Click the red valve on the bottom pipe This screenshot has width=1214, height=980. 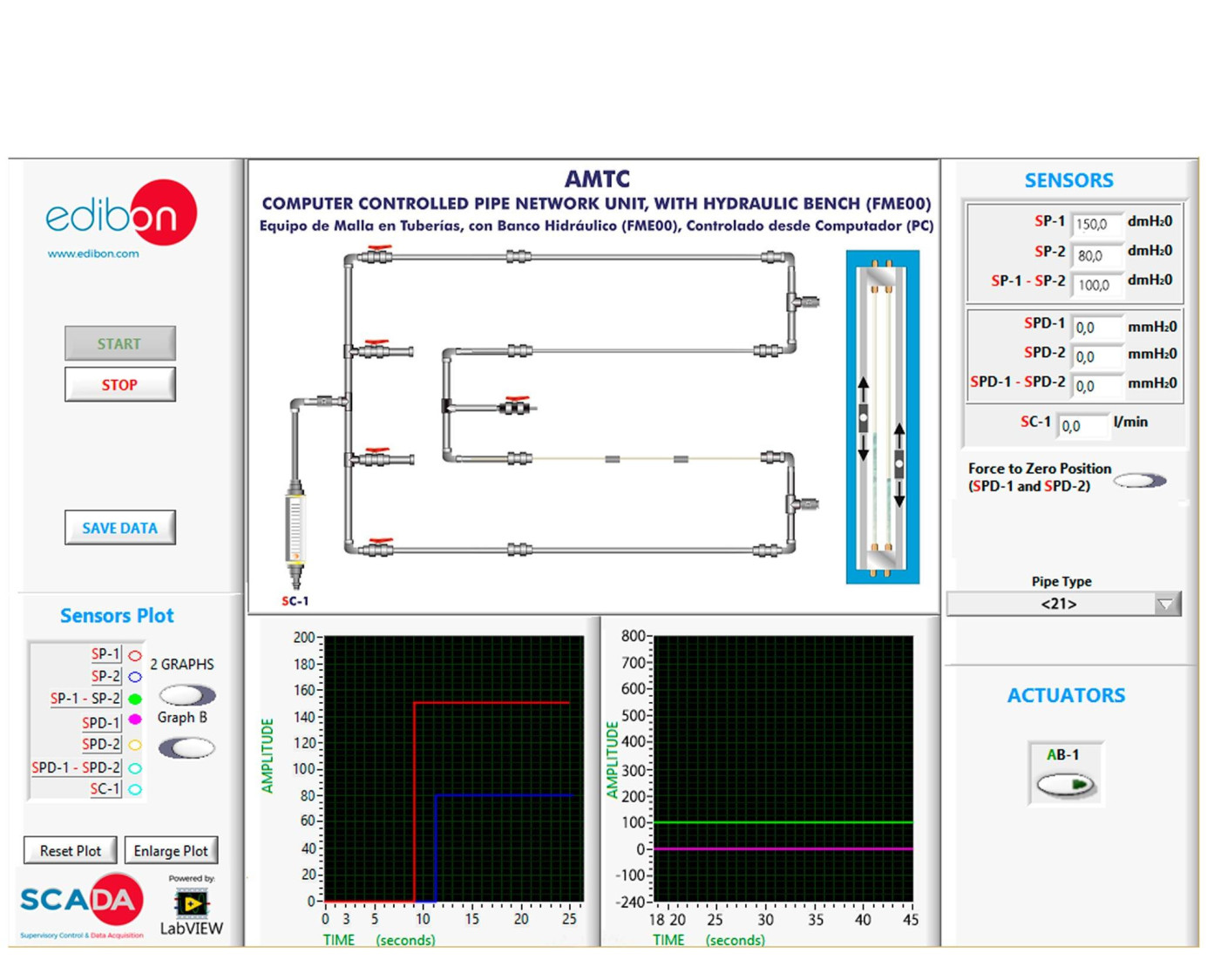coord(378,547)
